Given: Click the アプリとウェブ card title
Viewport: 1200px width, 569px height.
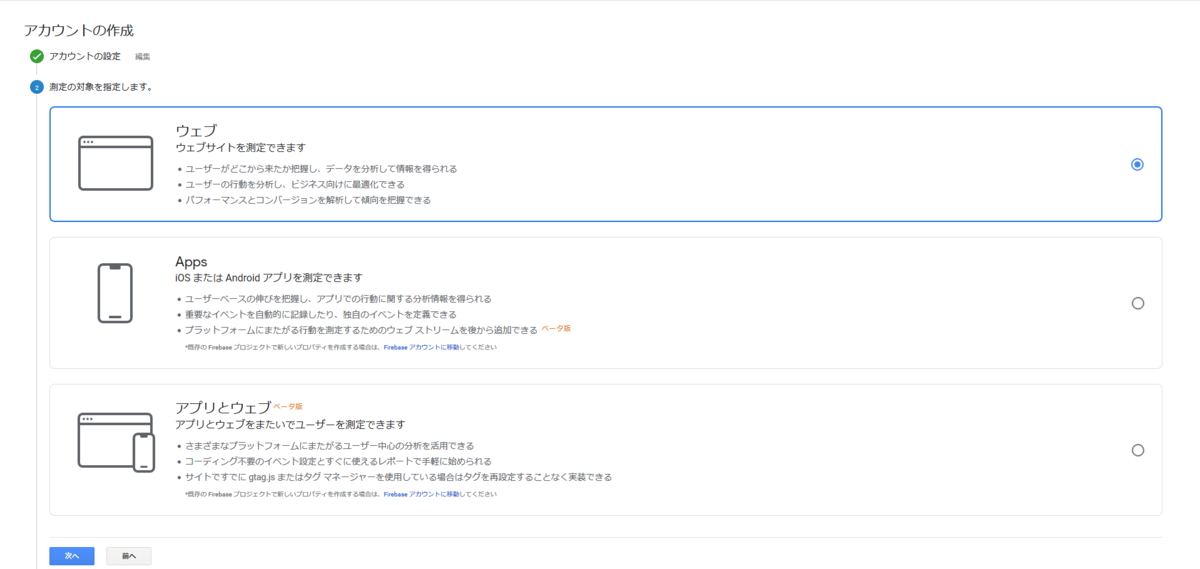Looking at the screenshot, I should pos(223,407).
